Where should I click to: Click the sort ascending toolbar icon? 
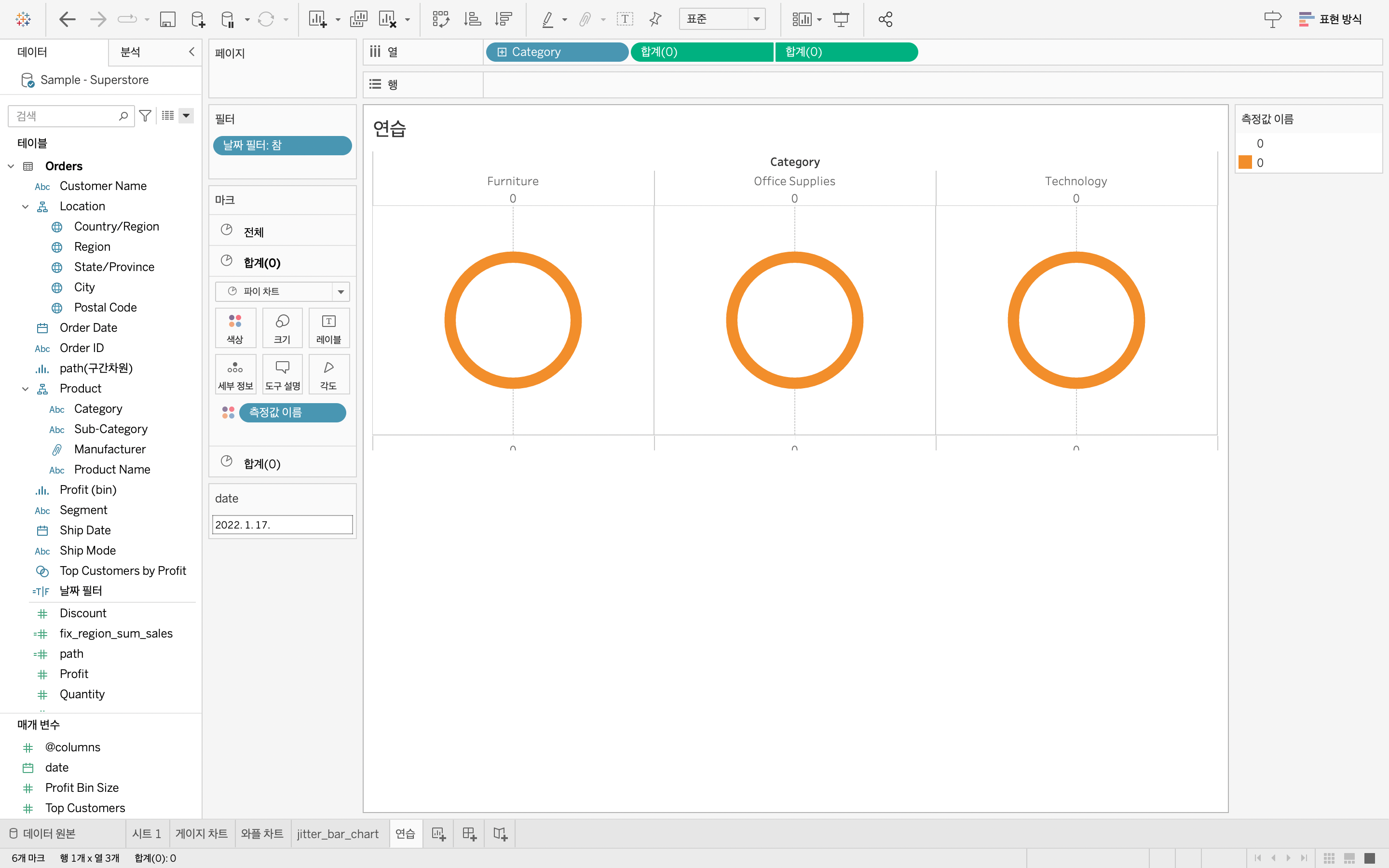[472, 19]
